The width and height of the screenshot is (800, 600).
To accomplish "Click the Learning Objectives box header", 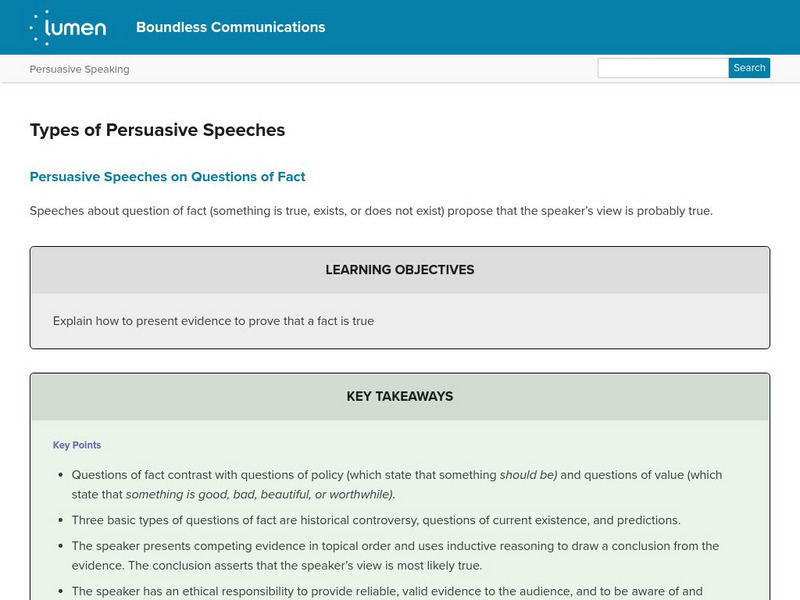I will point(399,270).
